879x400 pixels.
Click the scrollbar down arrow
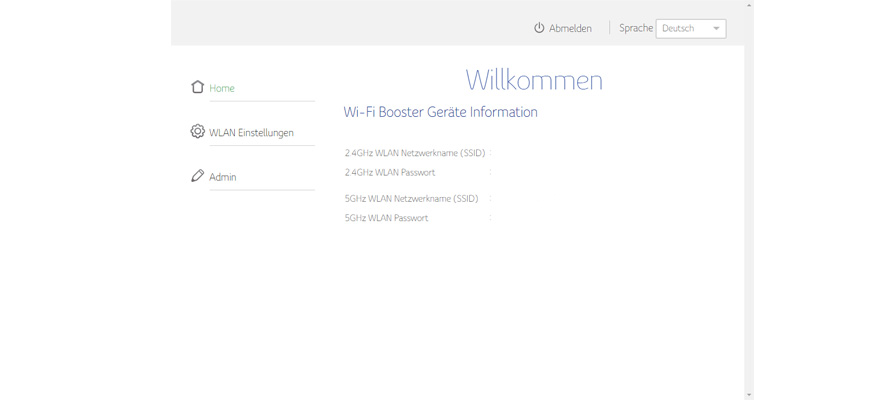(749, 395)
